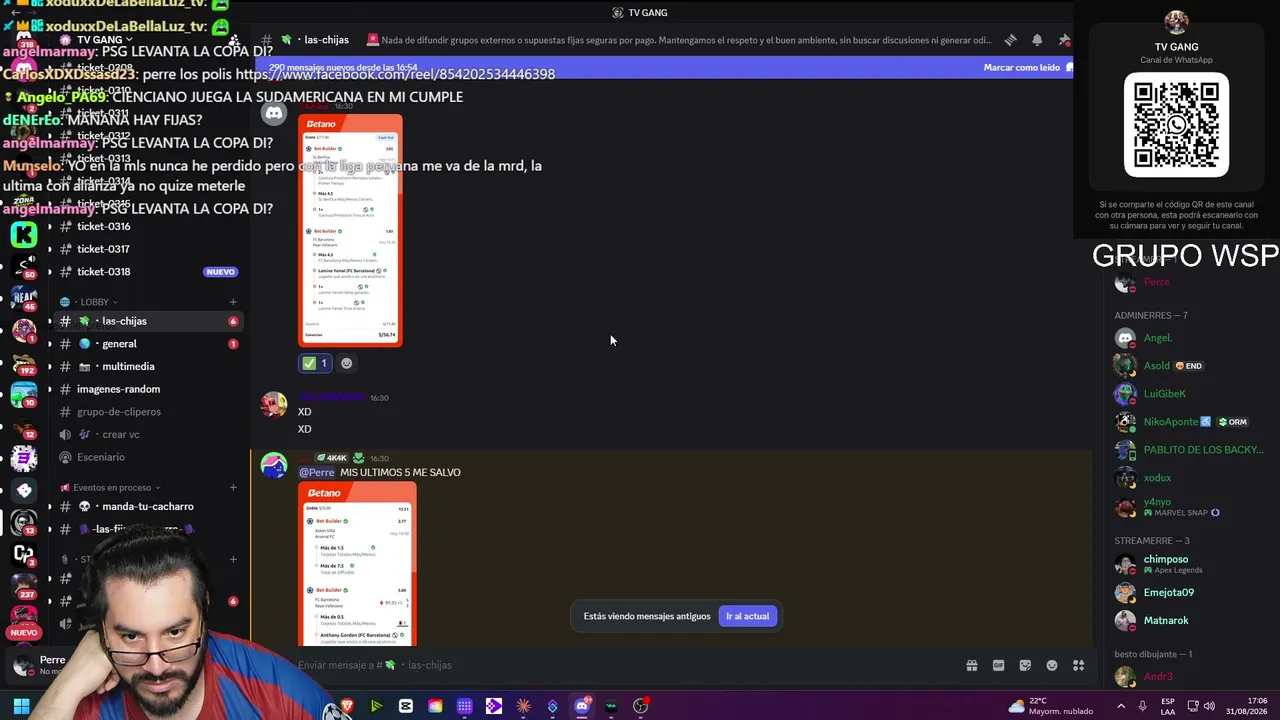Open the ticket-0318 channel
The height and width of the screenshot is (720, 1280).
pyautogui.click(x=148, y=272)
